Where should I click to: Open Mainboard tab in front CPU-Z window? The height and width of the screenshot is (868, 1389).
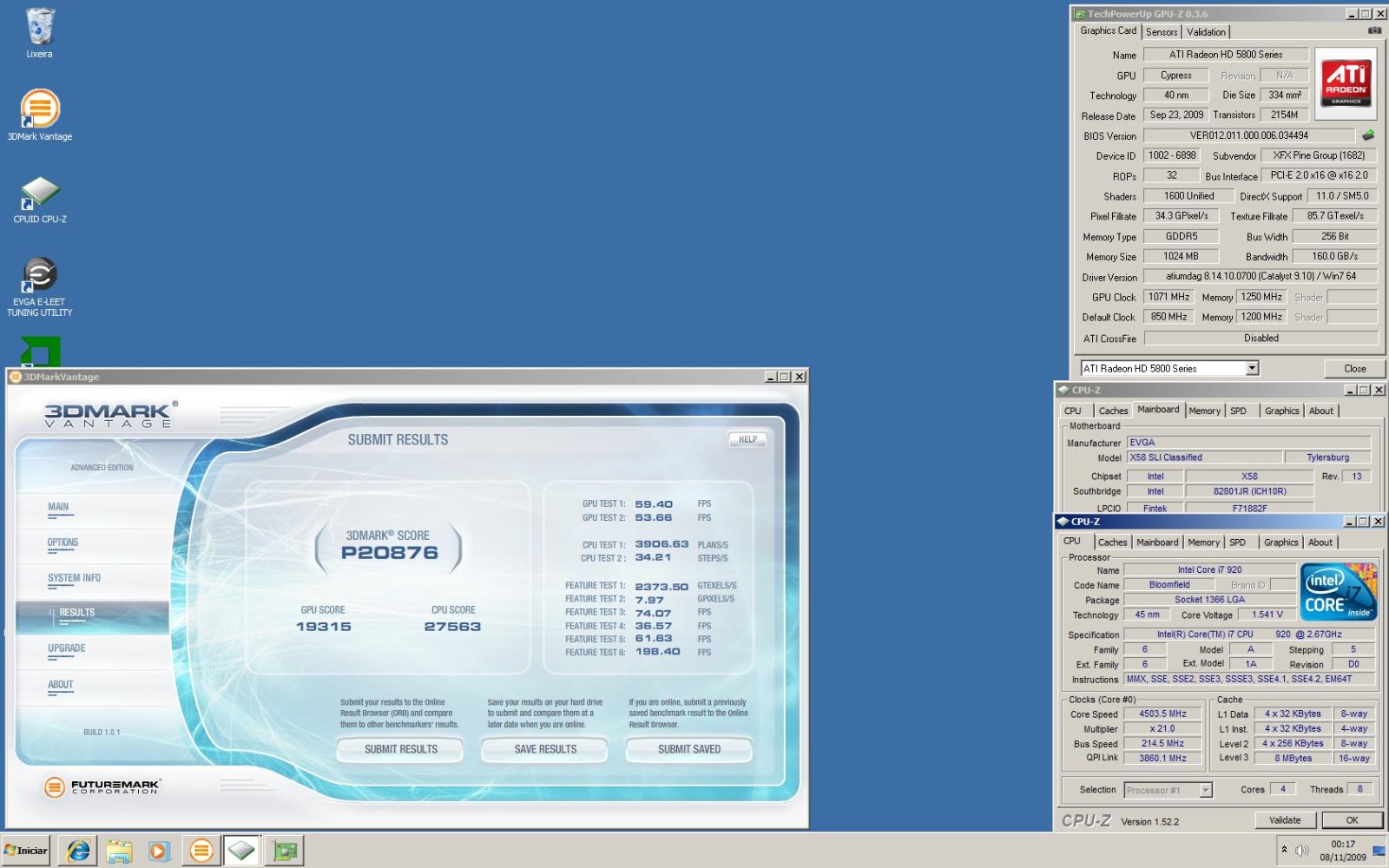(1157, 542)
